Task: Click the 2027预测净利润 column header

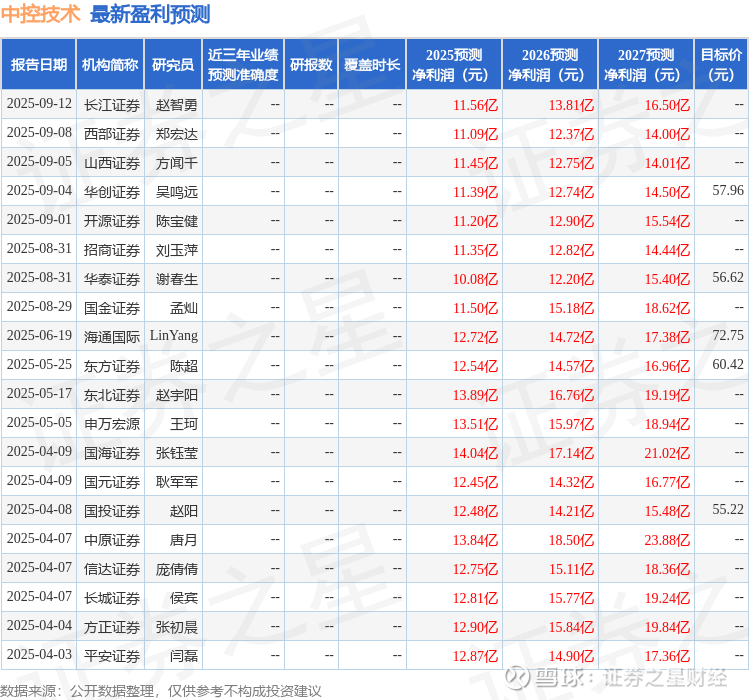Action: coord(646,65)
